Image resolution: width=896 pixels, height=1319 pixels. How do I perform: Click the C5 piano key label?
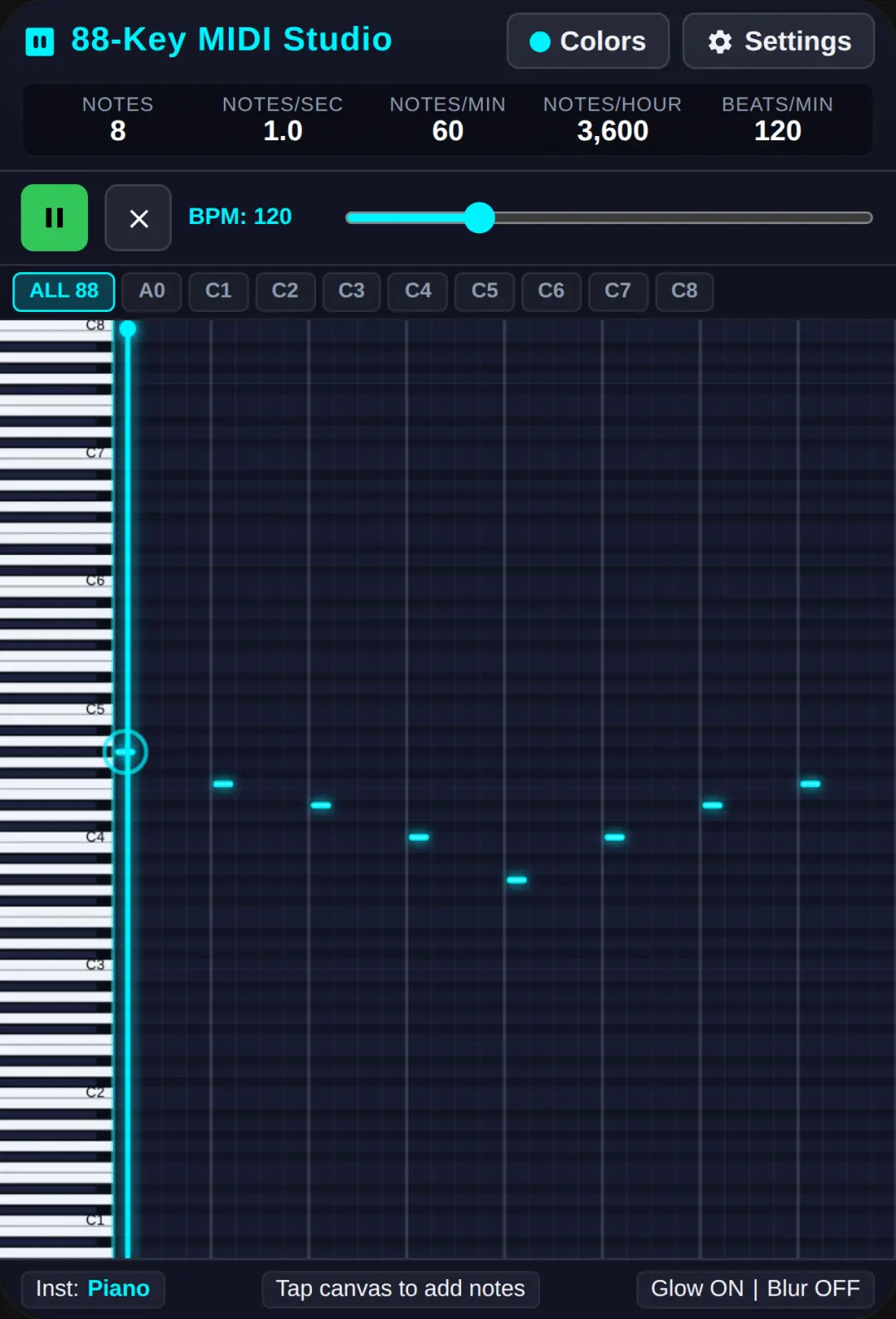coord(95,709)
